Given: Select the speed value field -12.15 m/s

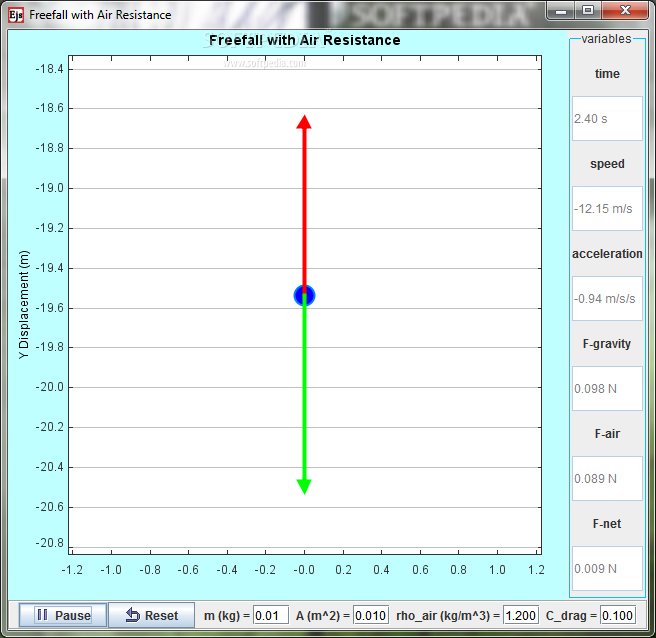Looking at the screenshot, I should [x=607, y=209].
